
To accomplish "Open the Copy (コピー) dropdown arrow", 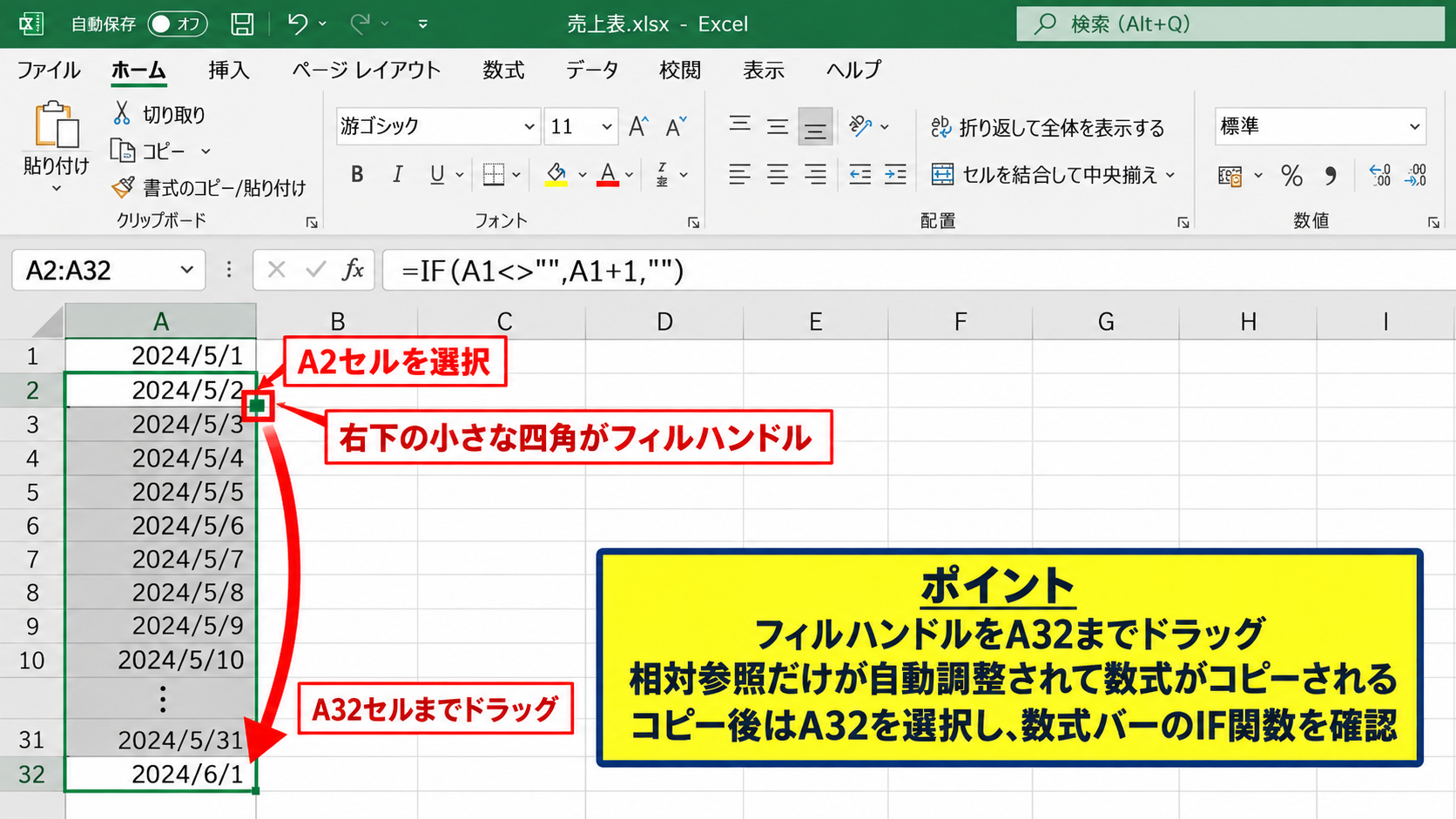I will (206, 151).
